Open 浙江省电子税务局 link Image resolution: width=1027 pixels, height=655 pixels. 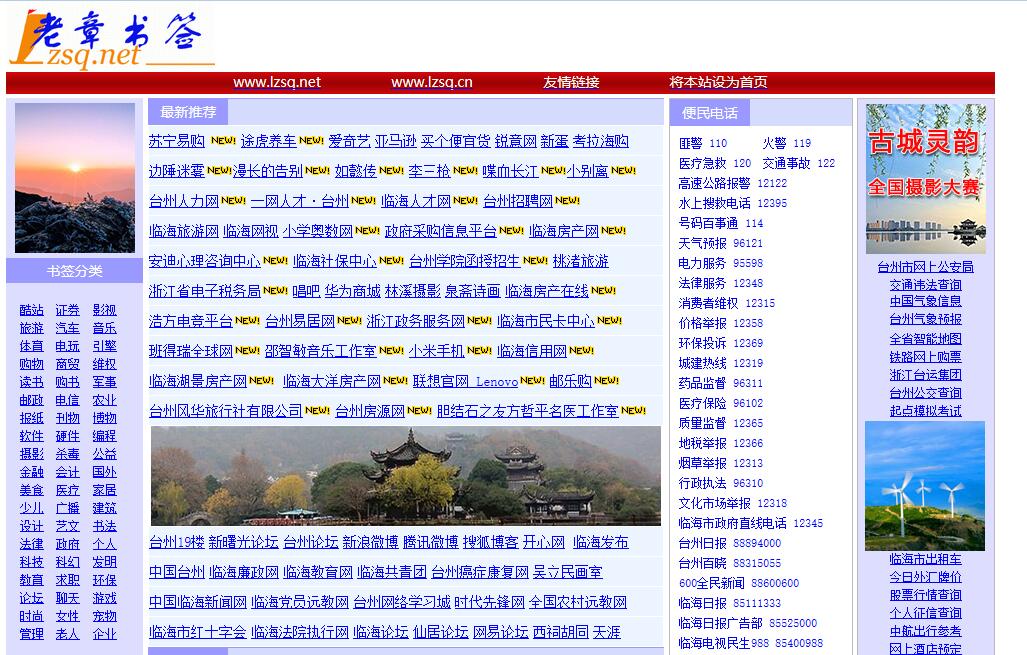click(x=204, y=291)
